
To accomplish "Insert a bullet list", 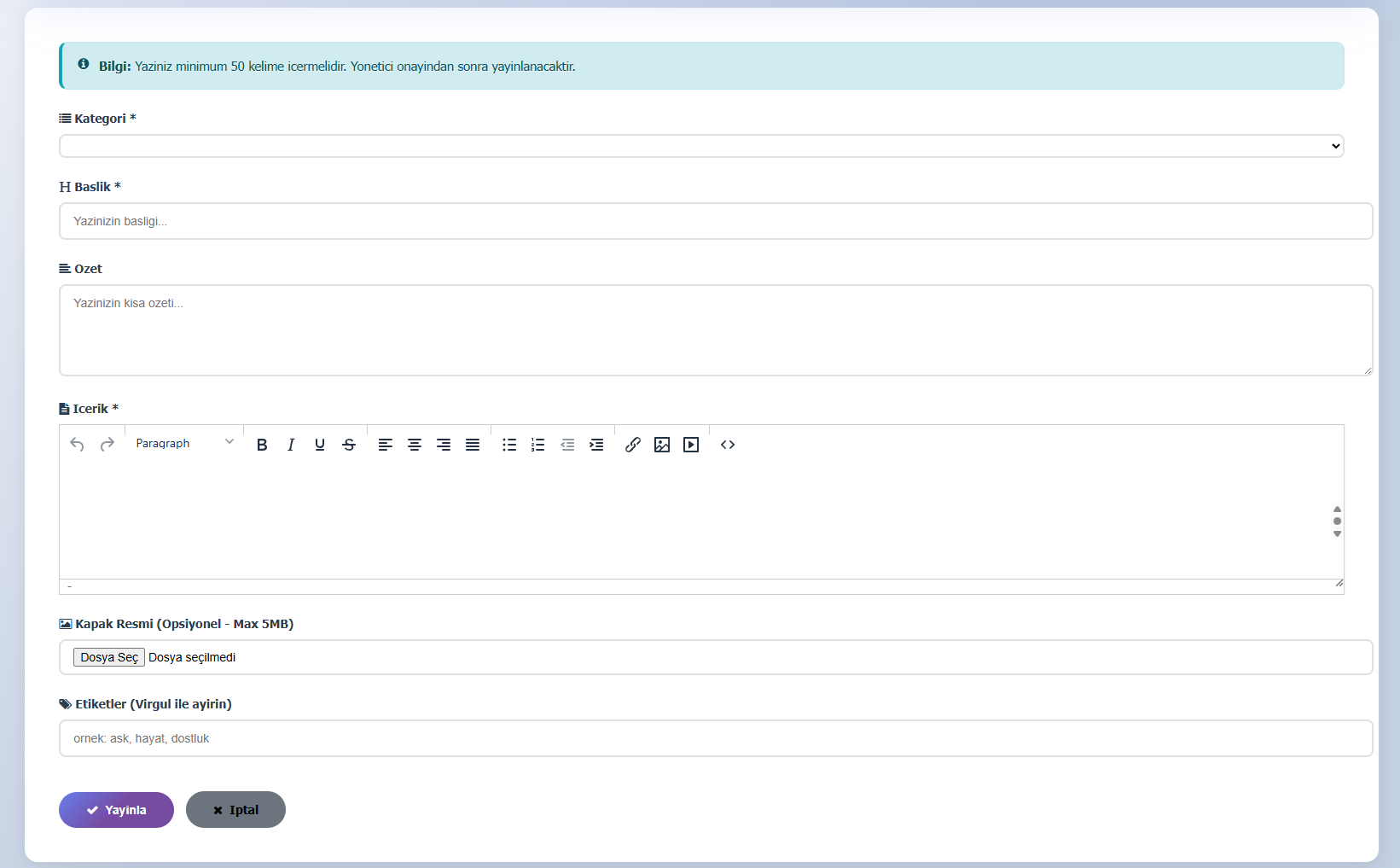I will coord(509,445).
